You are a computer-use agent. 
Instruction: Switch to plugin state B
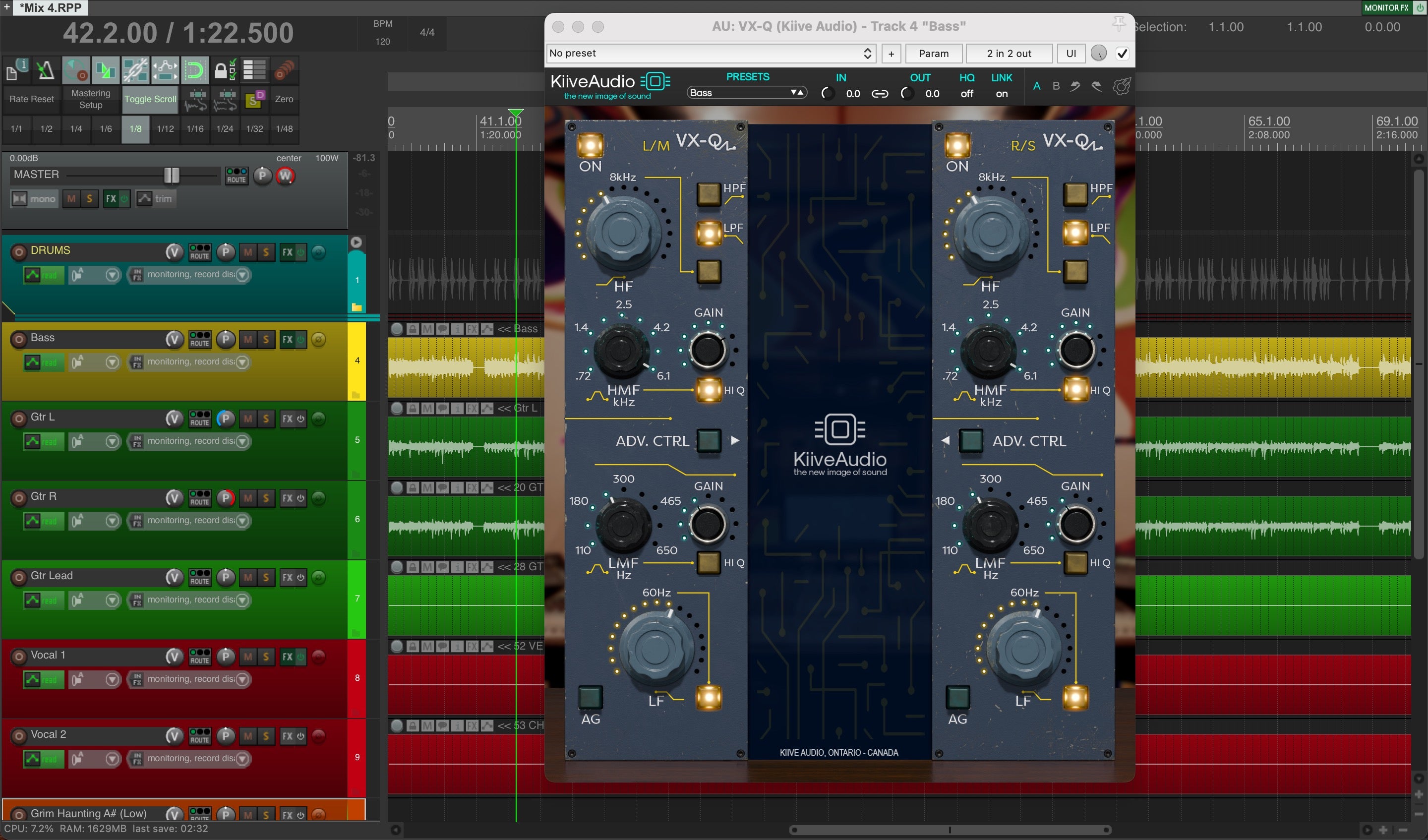(1056, 86)
